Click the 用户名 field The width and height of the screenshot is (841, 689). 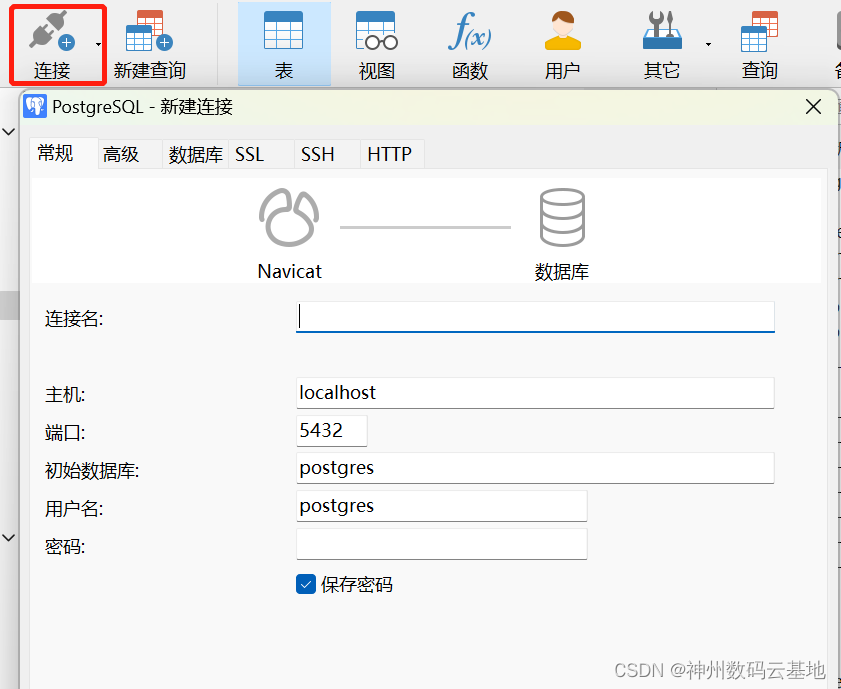[441, 506]
